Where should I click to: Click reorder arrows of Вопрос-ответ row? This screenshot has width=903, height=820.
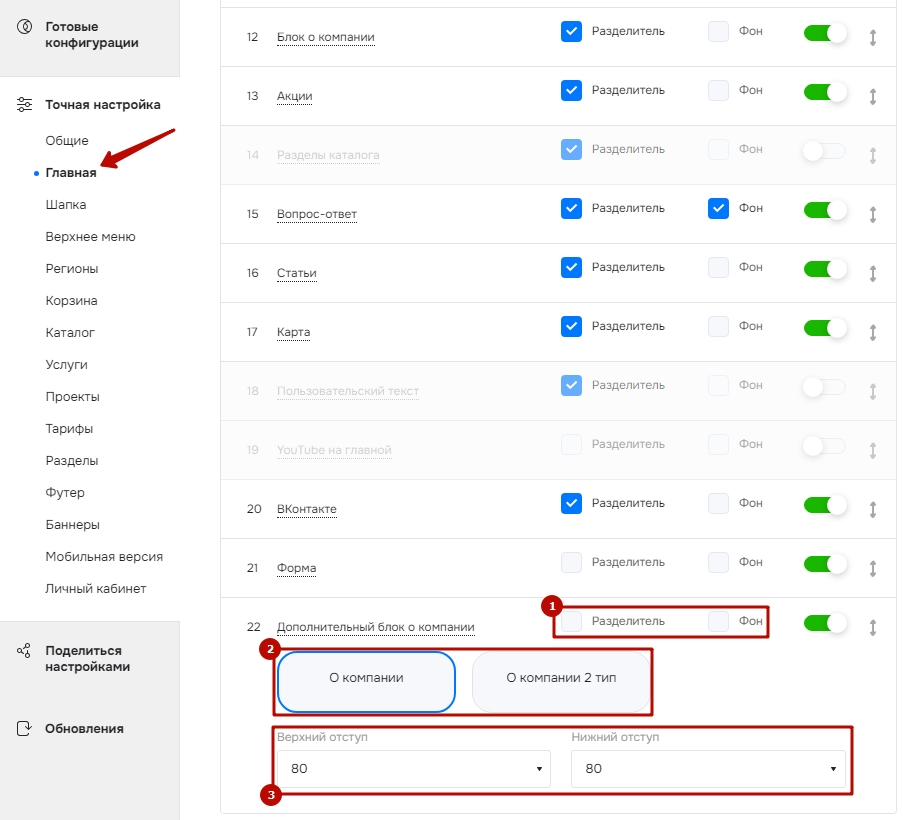pyautogui.click(x=873, y=214)
